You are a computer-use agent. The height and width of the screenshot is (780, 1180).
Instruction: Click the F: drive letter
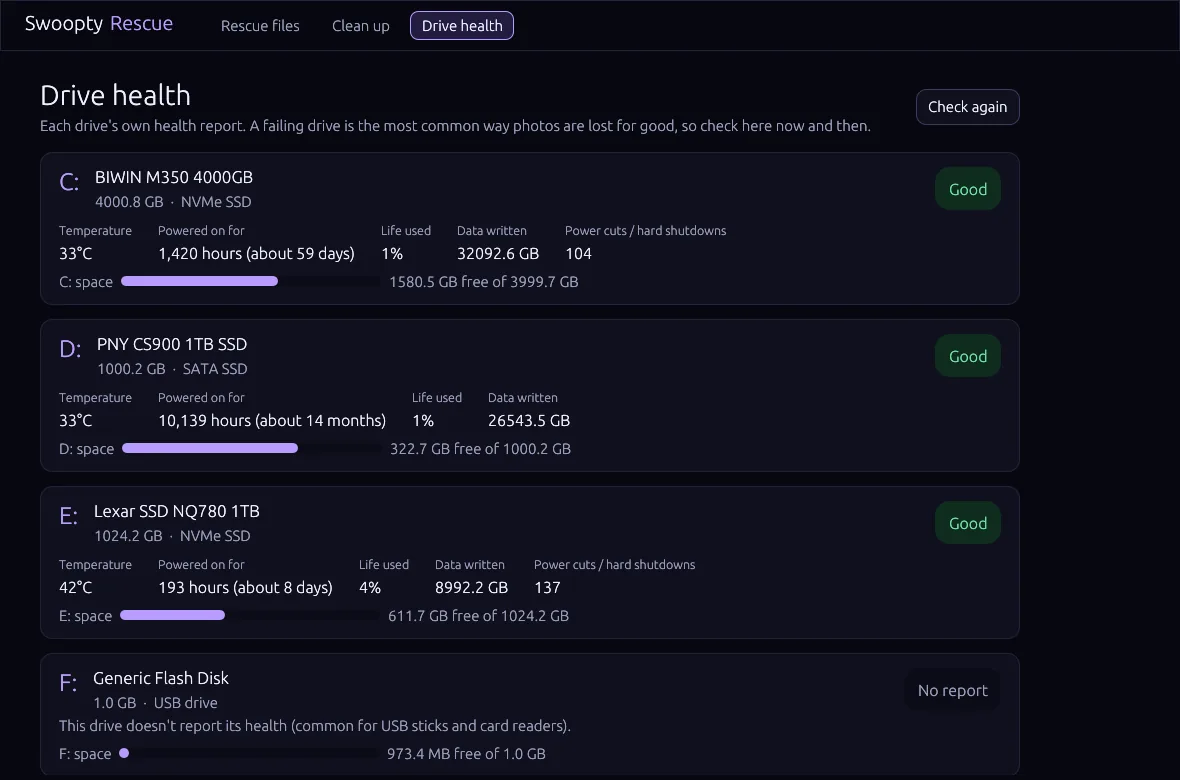point(68,684)
